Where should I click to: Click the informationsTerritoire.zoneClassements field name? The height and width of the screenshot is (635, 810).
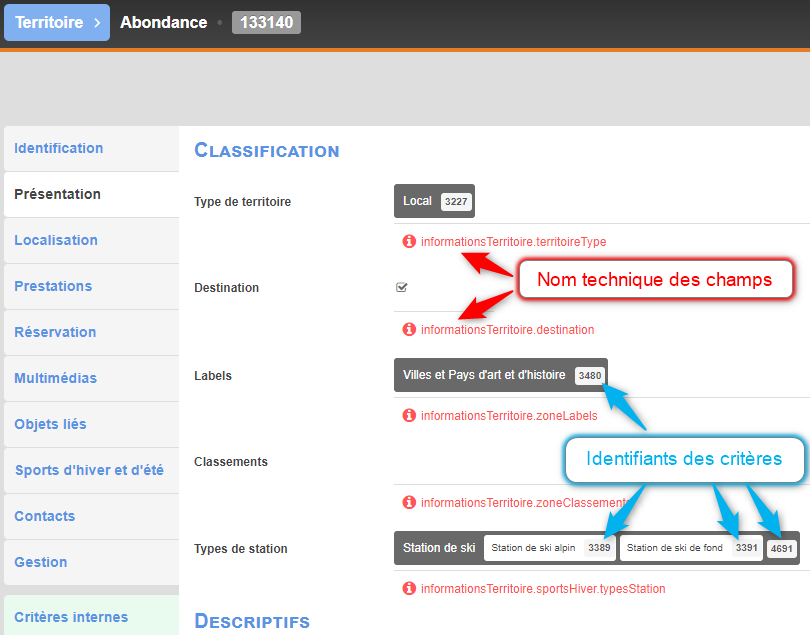tap(525, 503)
